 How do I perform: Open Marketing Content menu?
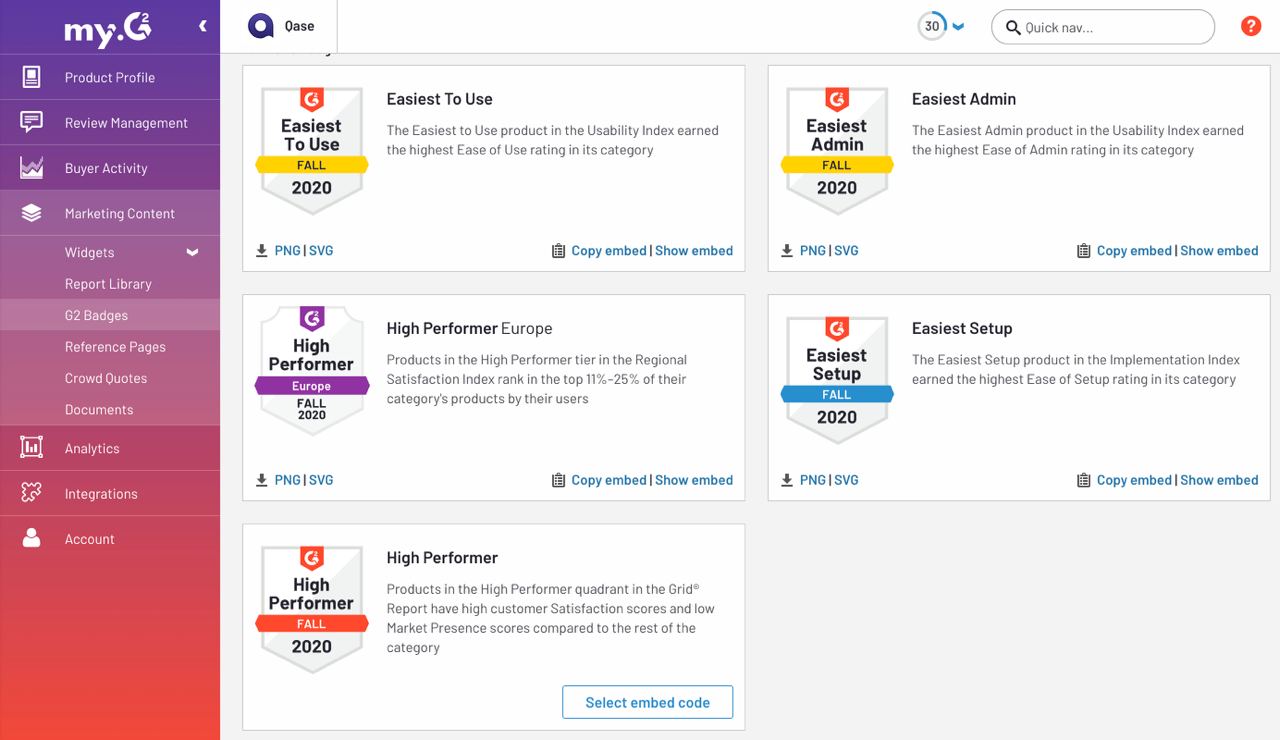110,213
